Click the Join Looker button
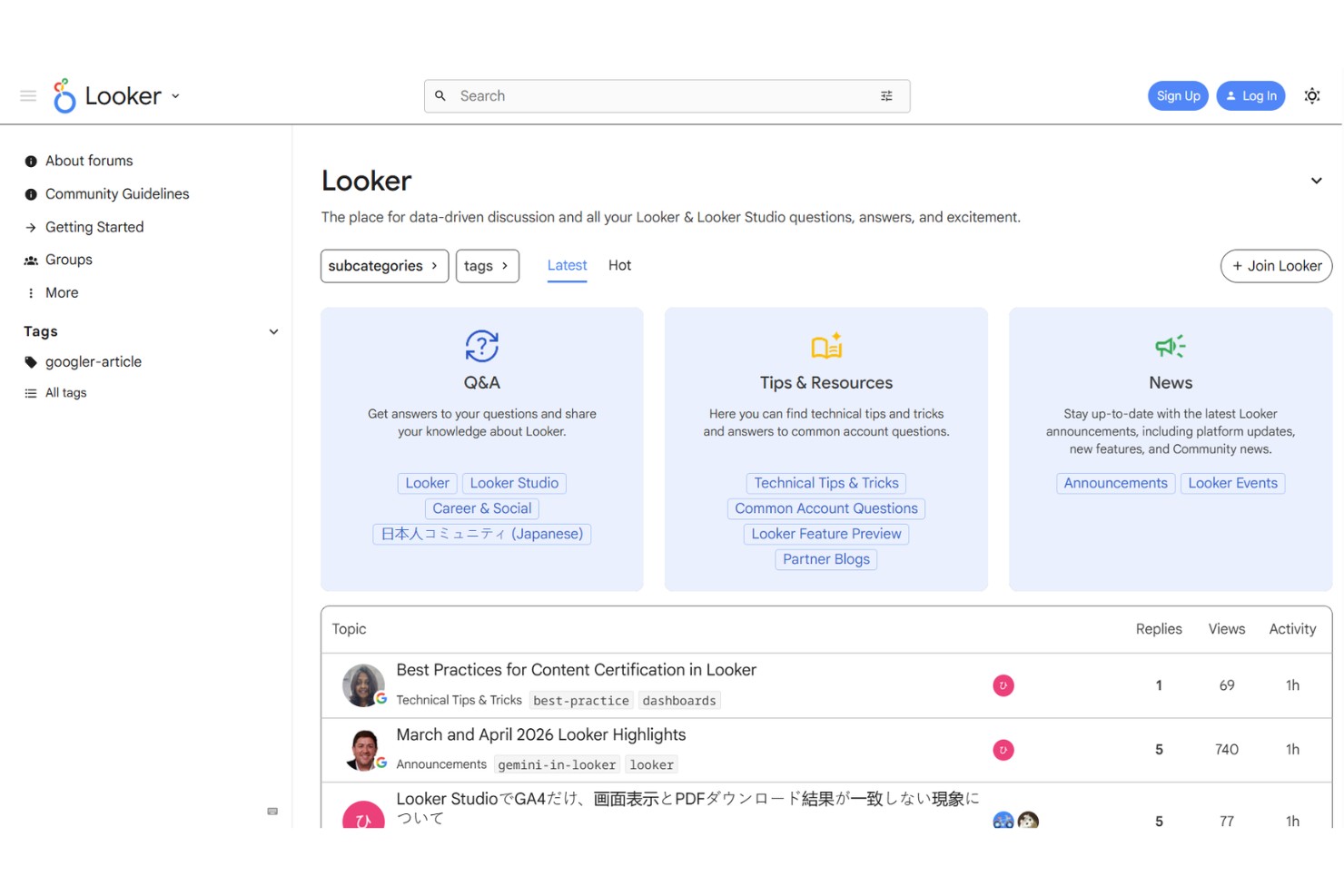The image size is (1344, 896). [1276, 266]
